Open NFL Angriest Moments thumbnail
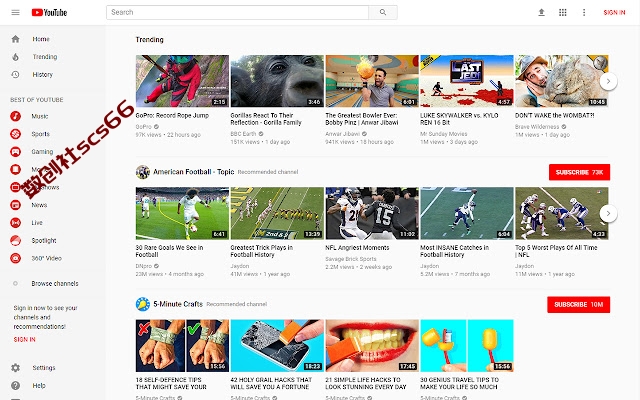Viewport: 640px width, 400px height. pyautogui.click(x=372, y=213)
